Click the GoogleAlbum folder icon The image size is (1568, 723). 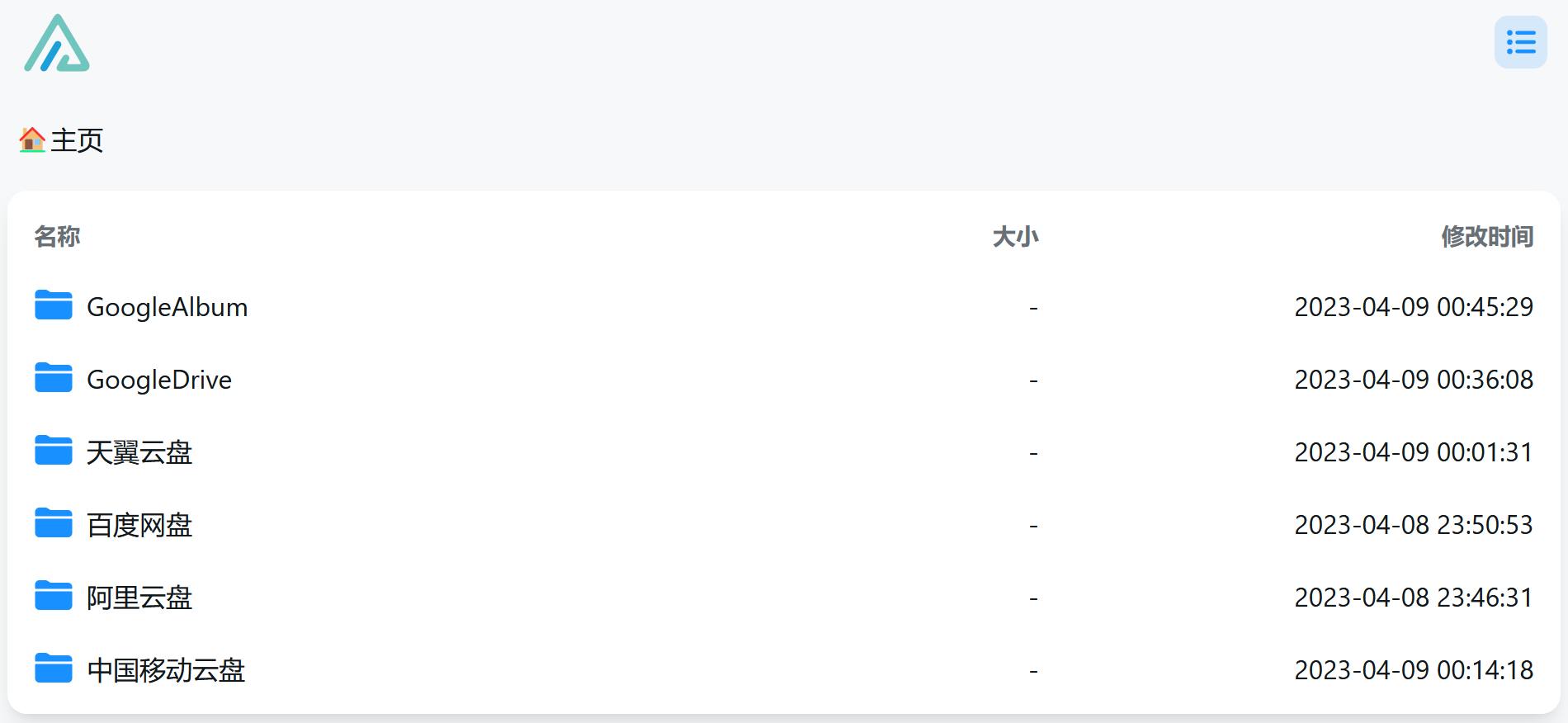point(54,305)
